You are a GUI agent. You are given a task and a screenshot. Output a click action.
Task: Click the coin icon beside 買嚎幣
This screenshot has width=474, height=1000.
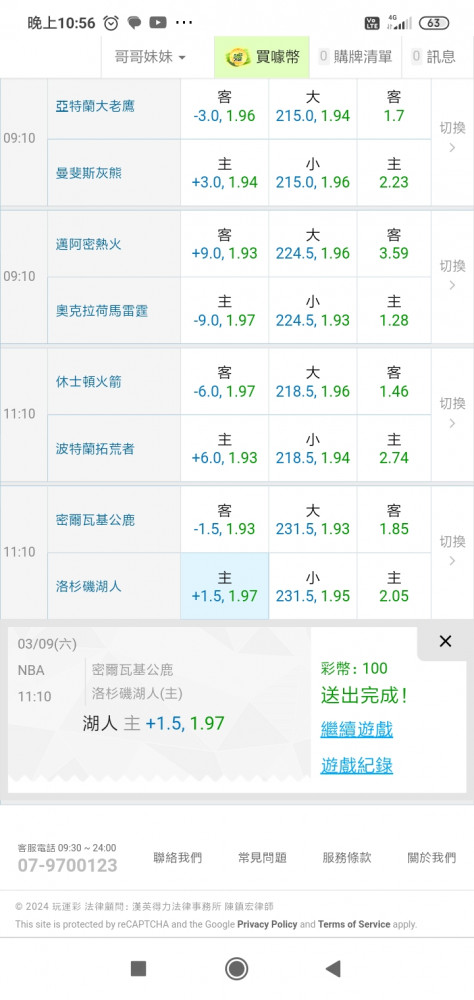(x=237, y=57)
